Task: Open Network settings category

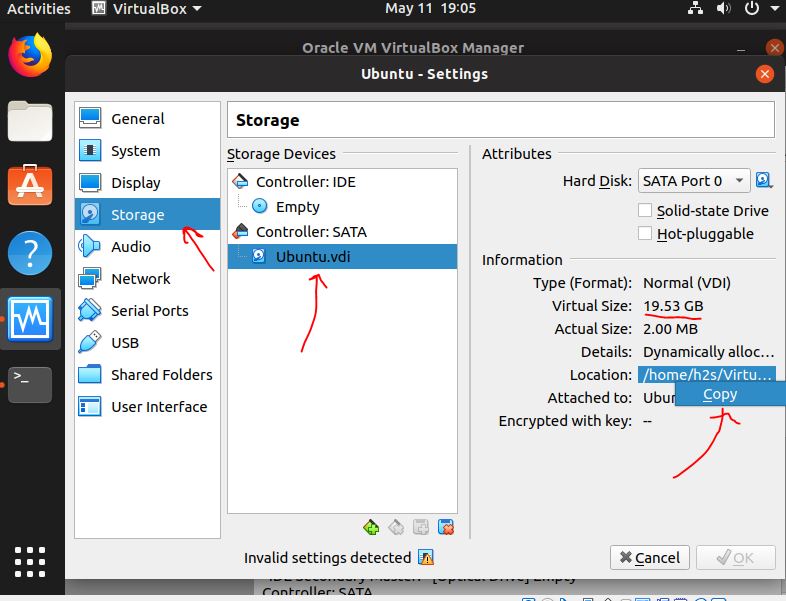Action: point(147,279)
